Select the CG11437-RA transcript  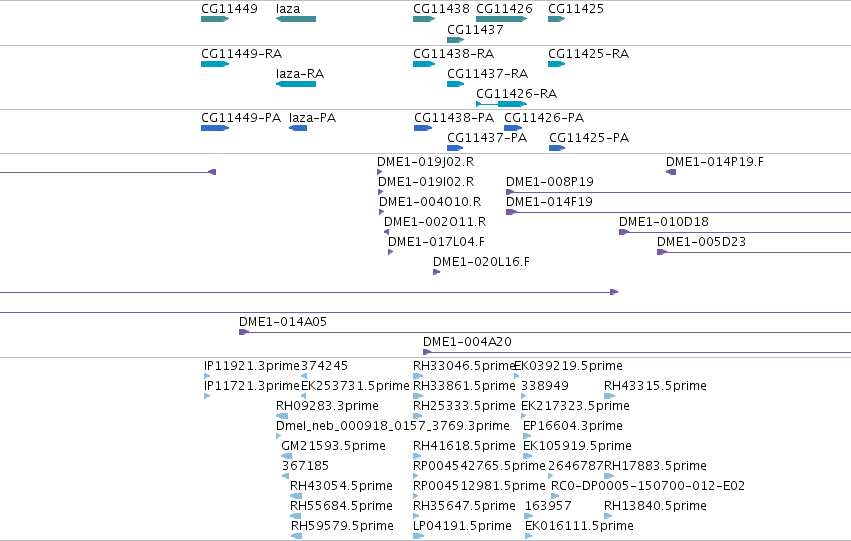tap(455, 84)
